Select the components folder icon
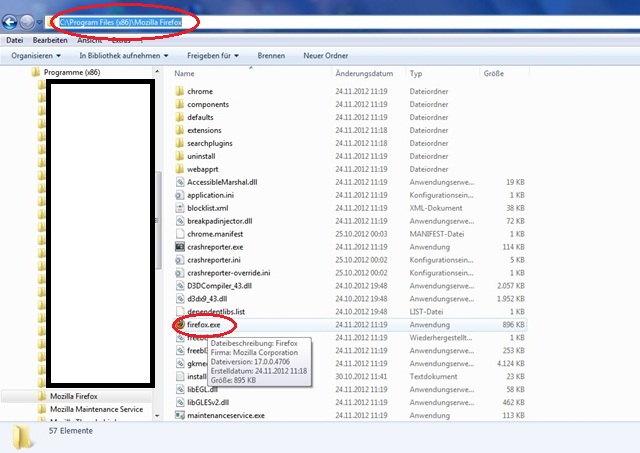 pyautogui.click(x=180, y=104)
